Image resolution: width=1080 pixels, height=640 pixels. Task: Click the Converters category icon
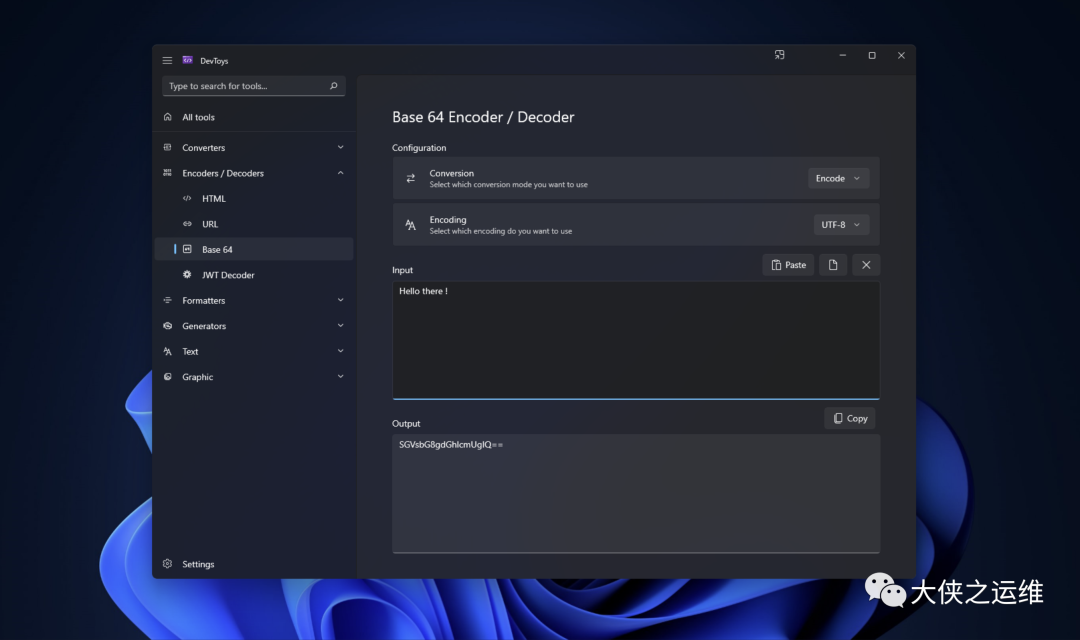coord(167,147)
